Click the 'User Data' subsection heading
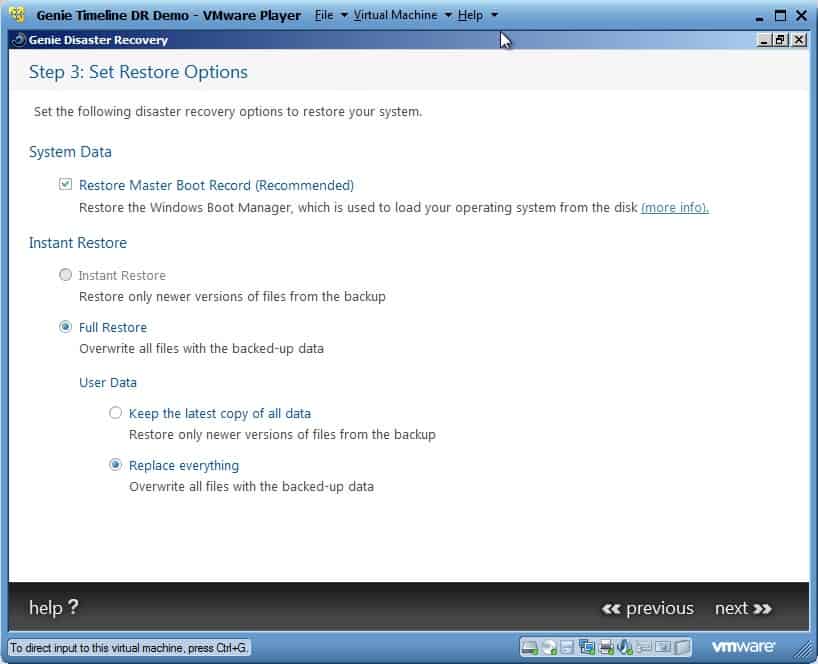This screenshot has width=818, height=664. pos(108,382)
